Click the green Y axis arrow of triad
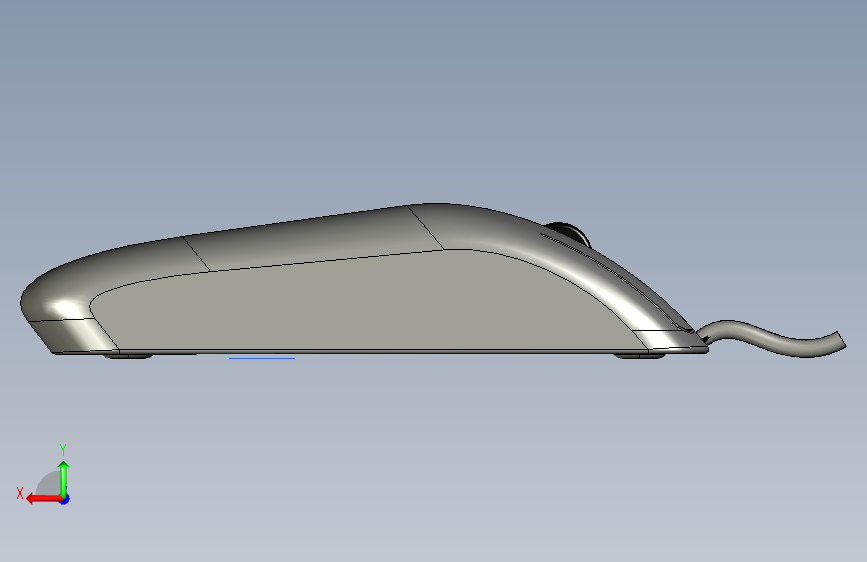 64,478
